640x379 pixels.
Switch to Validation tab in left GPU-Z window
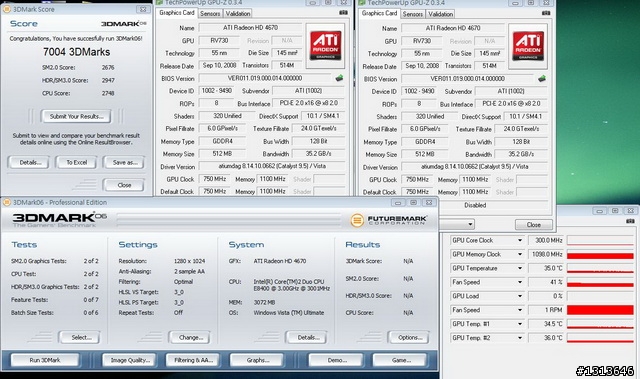tap(238, 13)
